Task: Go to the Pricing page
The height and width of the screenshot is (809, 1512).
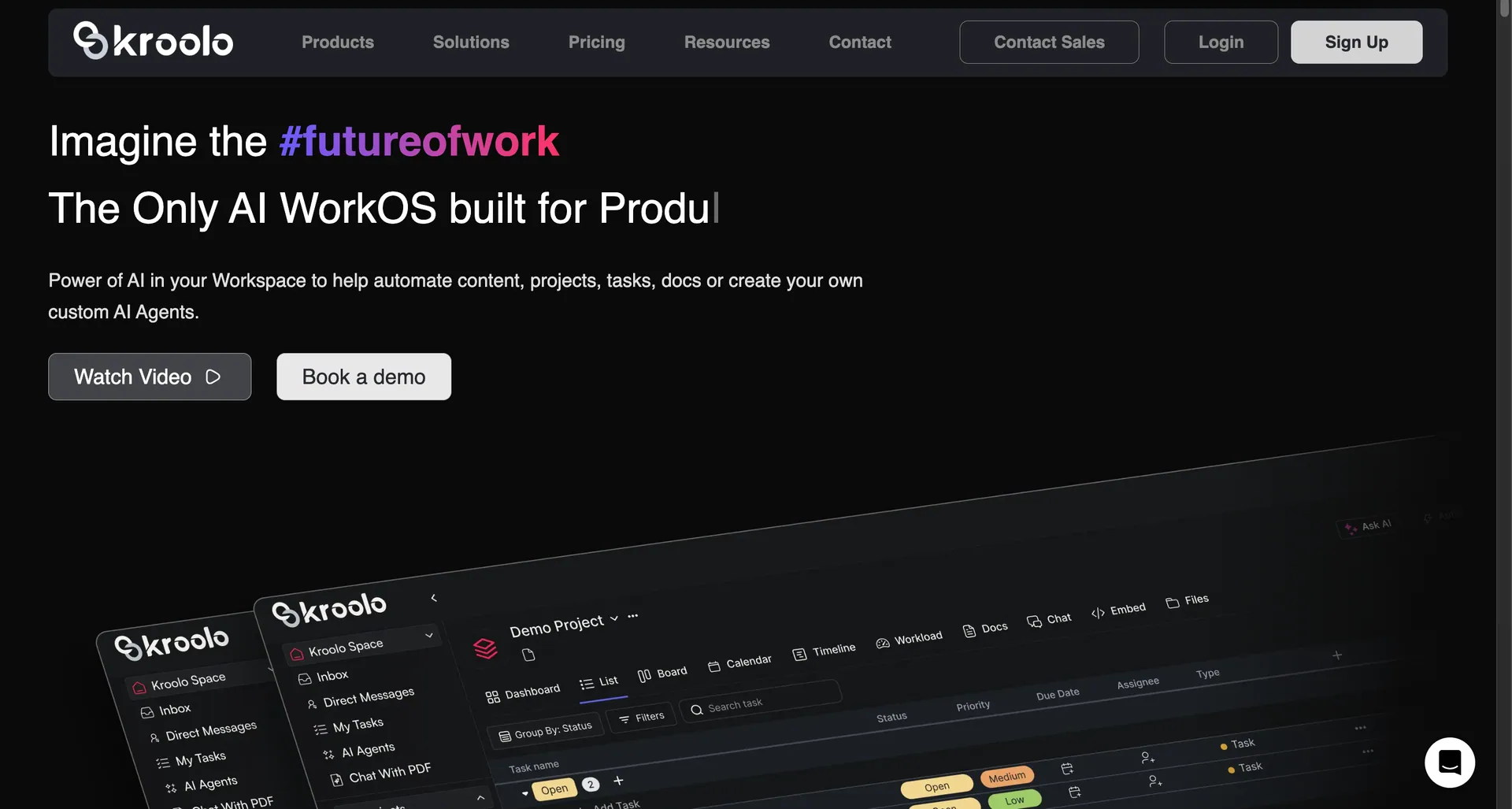Action: click(x=597, y=43)
